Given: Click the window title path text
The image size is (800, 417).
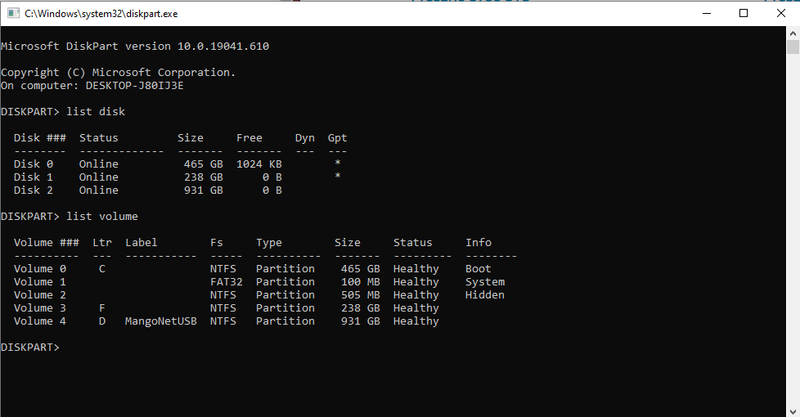Looking at the screenshot, I should (101, 14).
